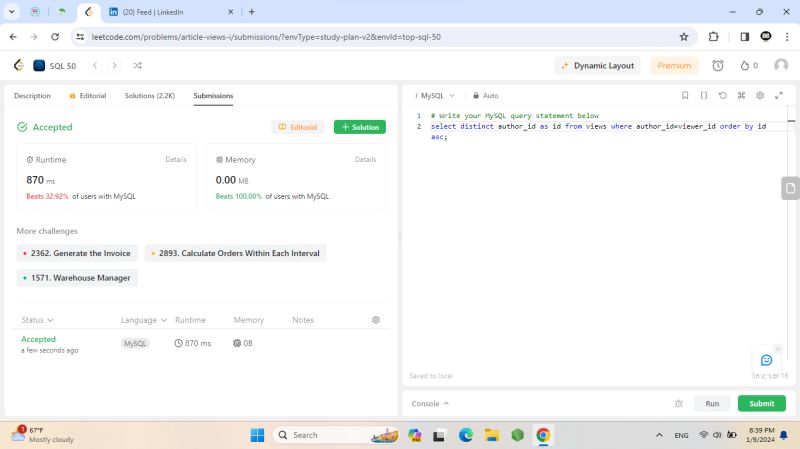The image size is (800, 449).
Task: Click the green Submit button
Action: tap(761, 403)
